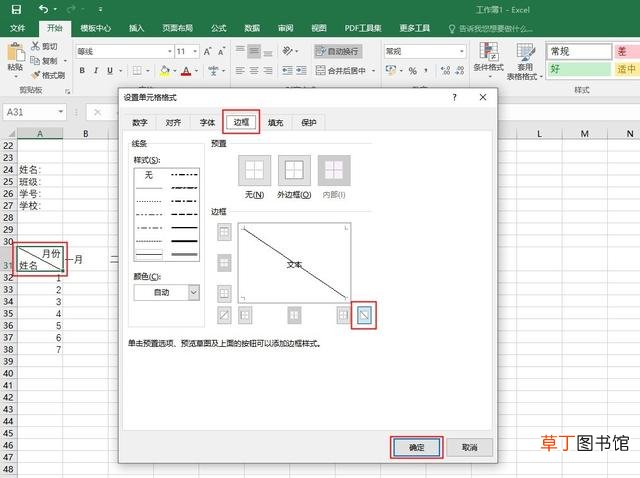The width and height of the screenshot is (640, 478).
Task: Decrease font size with the smaller A
Action: click(x=221, y=51)
